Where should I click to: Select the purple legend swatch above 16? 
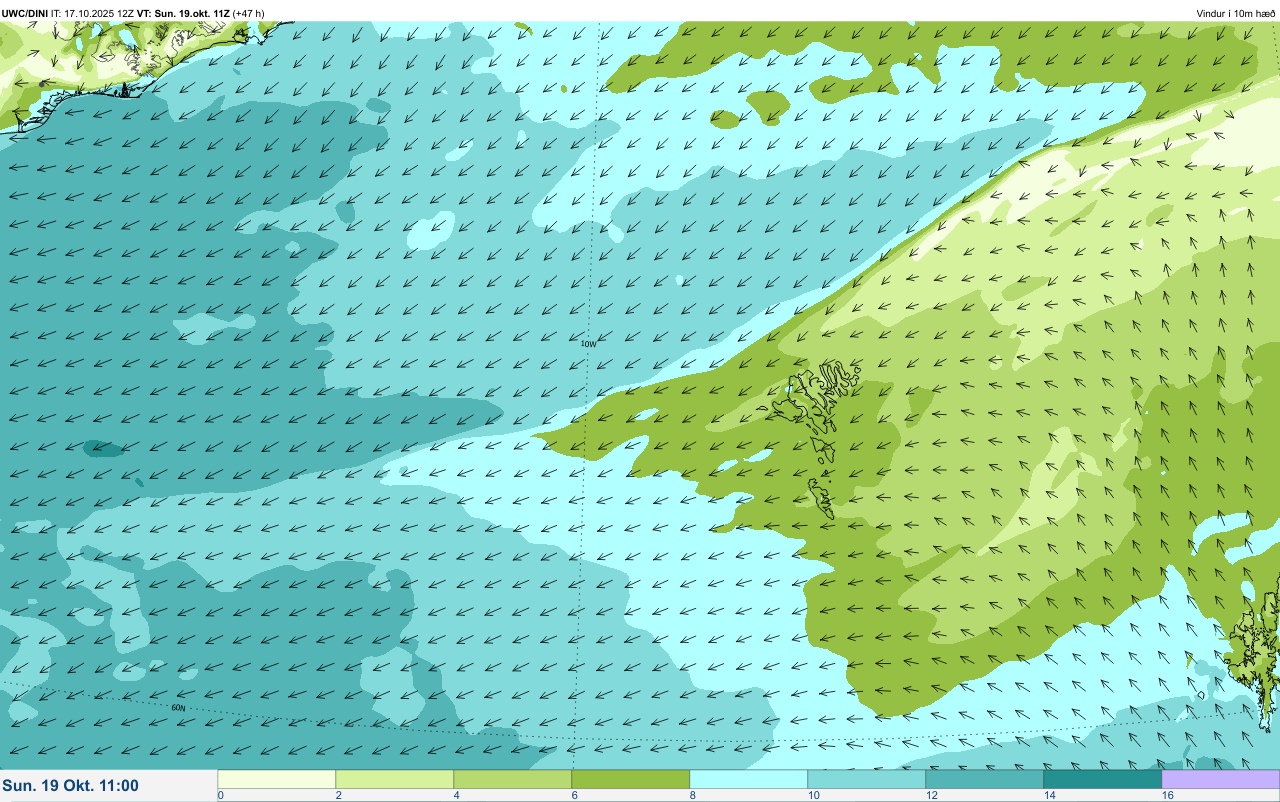1220,779
